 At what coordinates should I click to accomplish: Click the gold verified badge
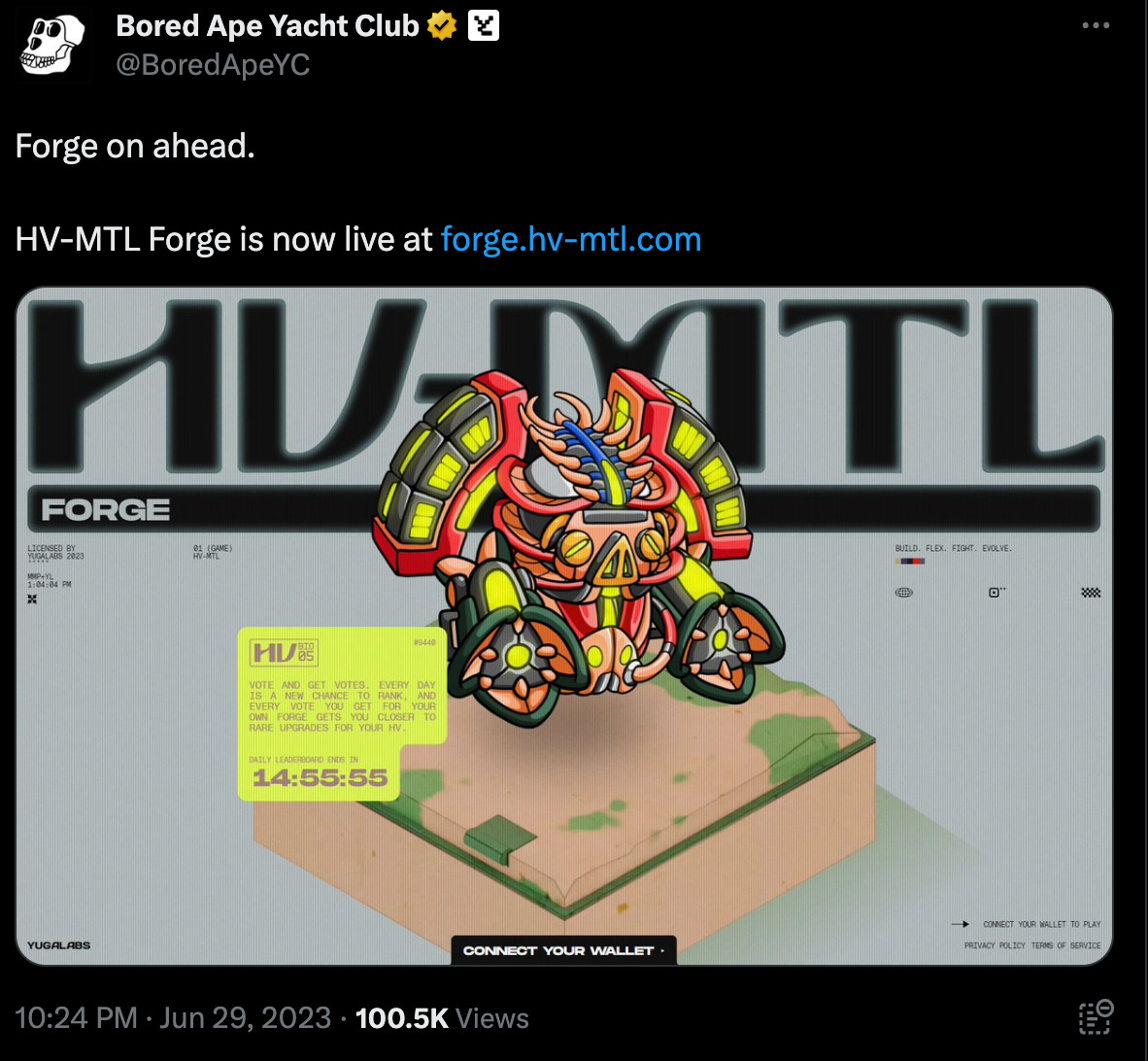click(442, 25)
